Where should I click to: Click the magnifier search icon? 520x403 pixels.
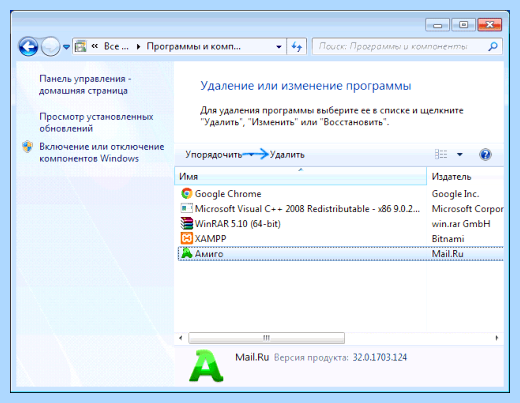pyautogui.click(x=493, y=46)
